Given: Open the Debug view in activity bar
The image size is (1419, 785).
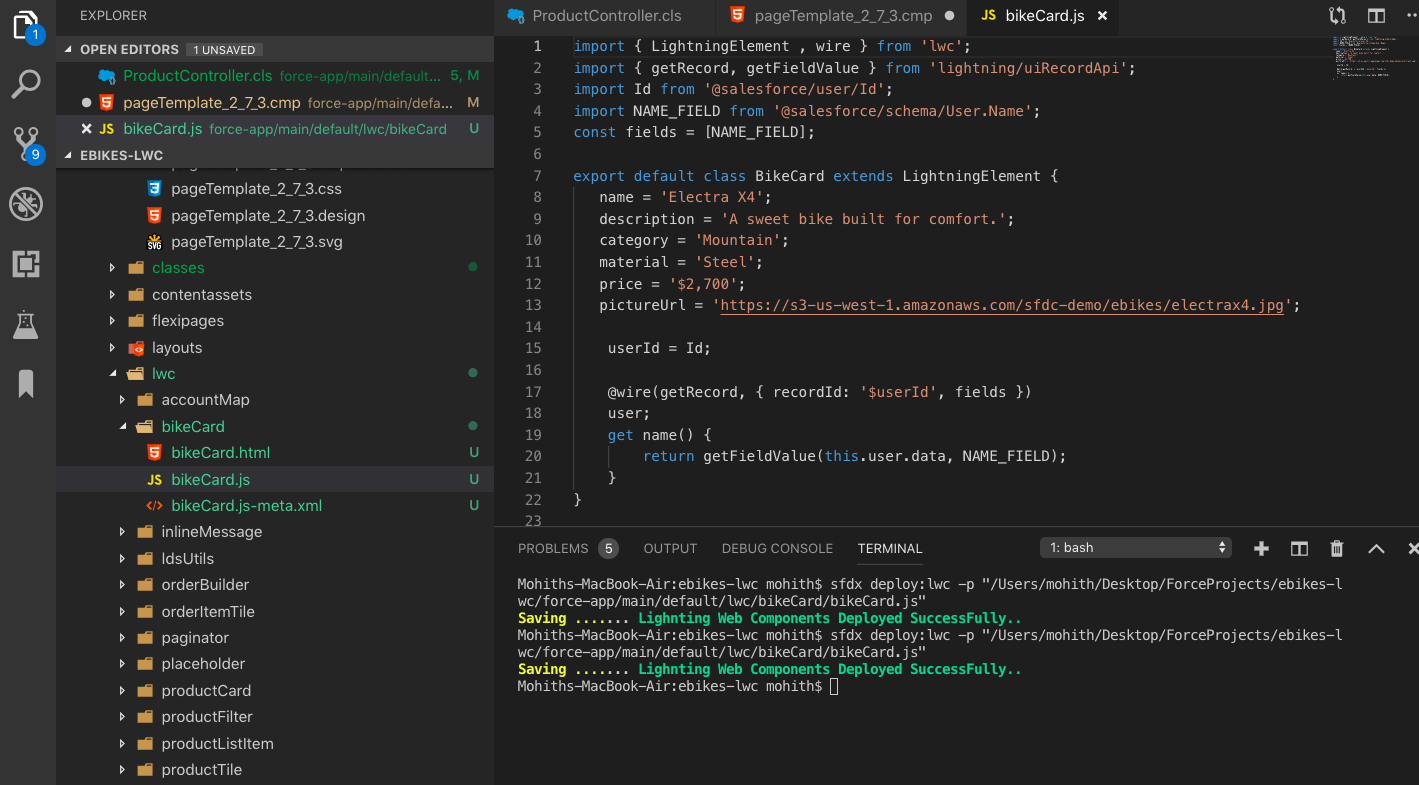Looking at the screenshot, I should [26, 204].
